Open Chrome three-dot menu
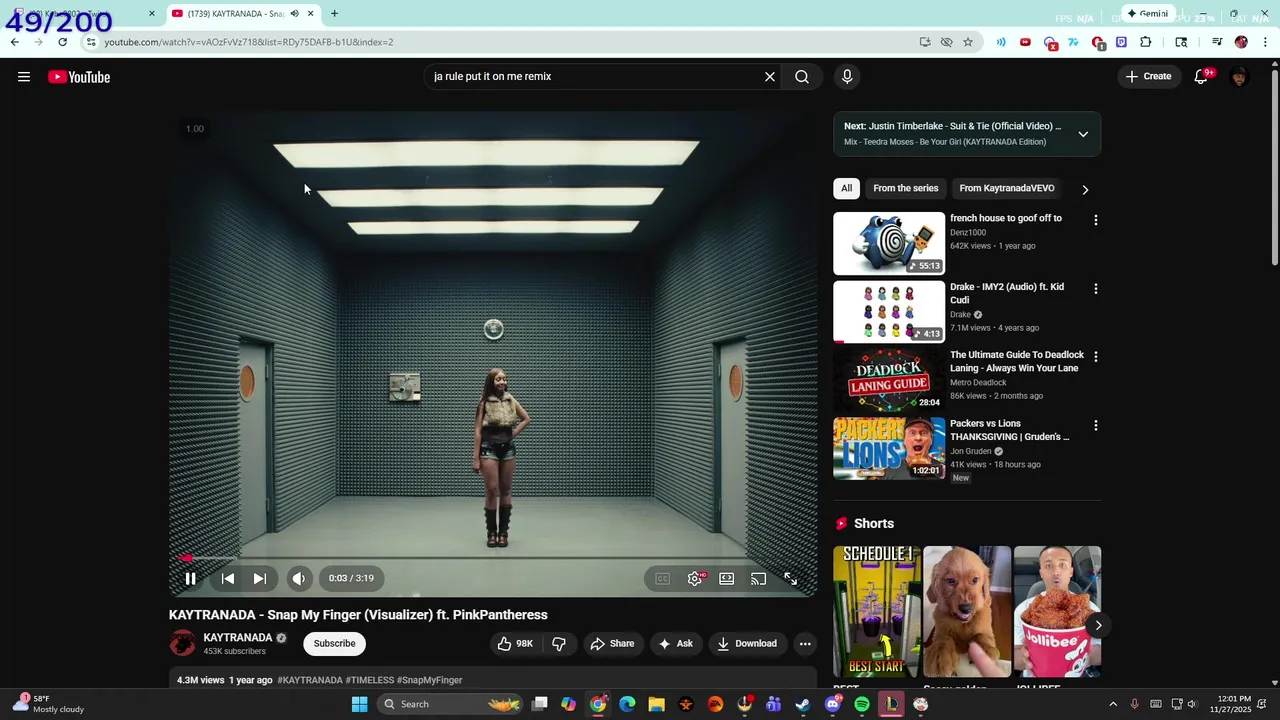1280x720 pixels. [1266, 42]
